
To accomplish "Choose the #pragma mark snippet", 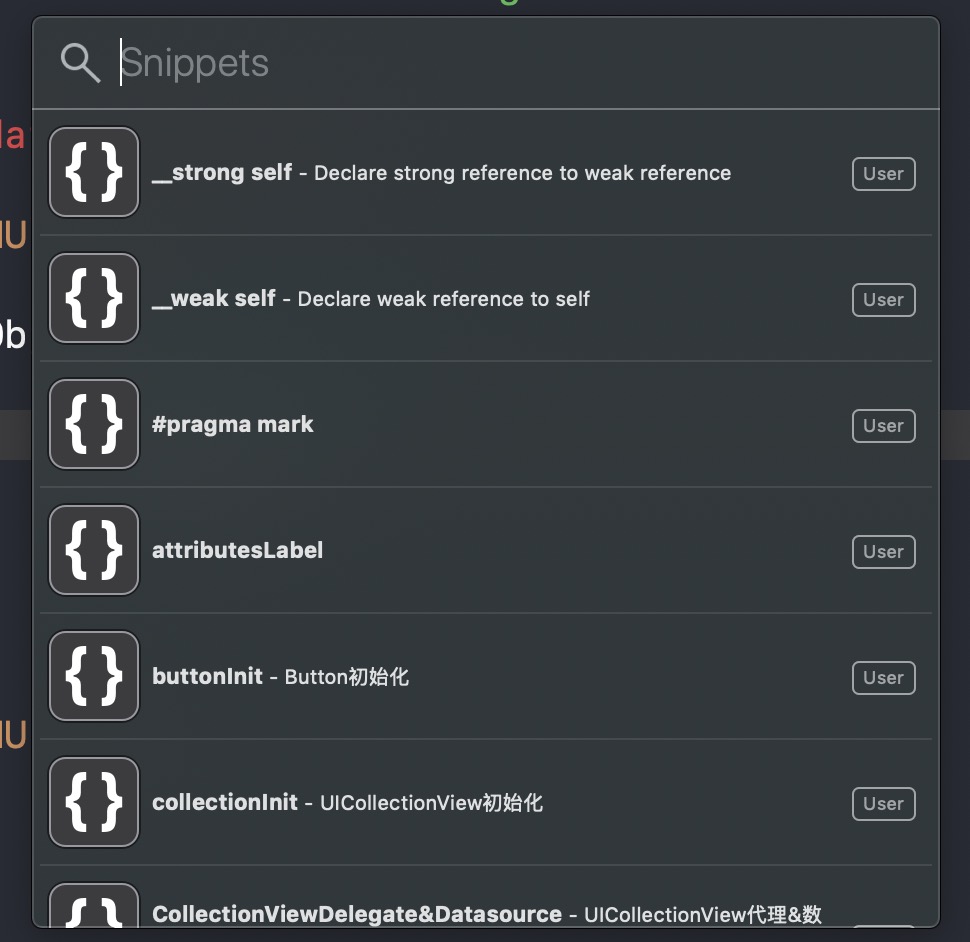I will tap(233, 425).
